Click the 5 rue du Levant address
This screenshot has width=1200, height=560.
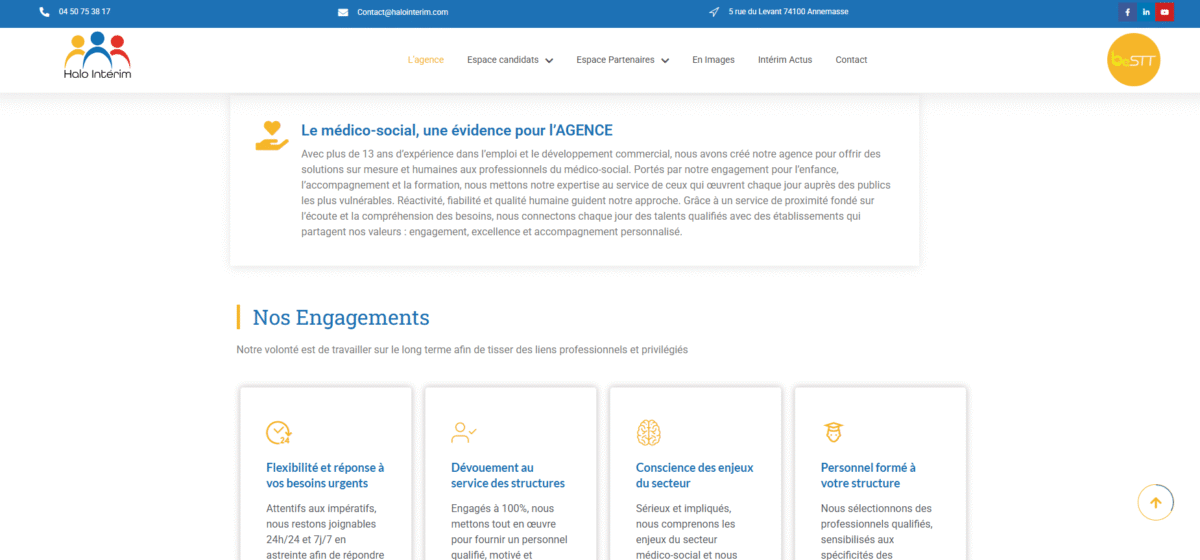789,12
